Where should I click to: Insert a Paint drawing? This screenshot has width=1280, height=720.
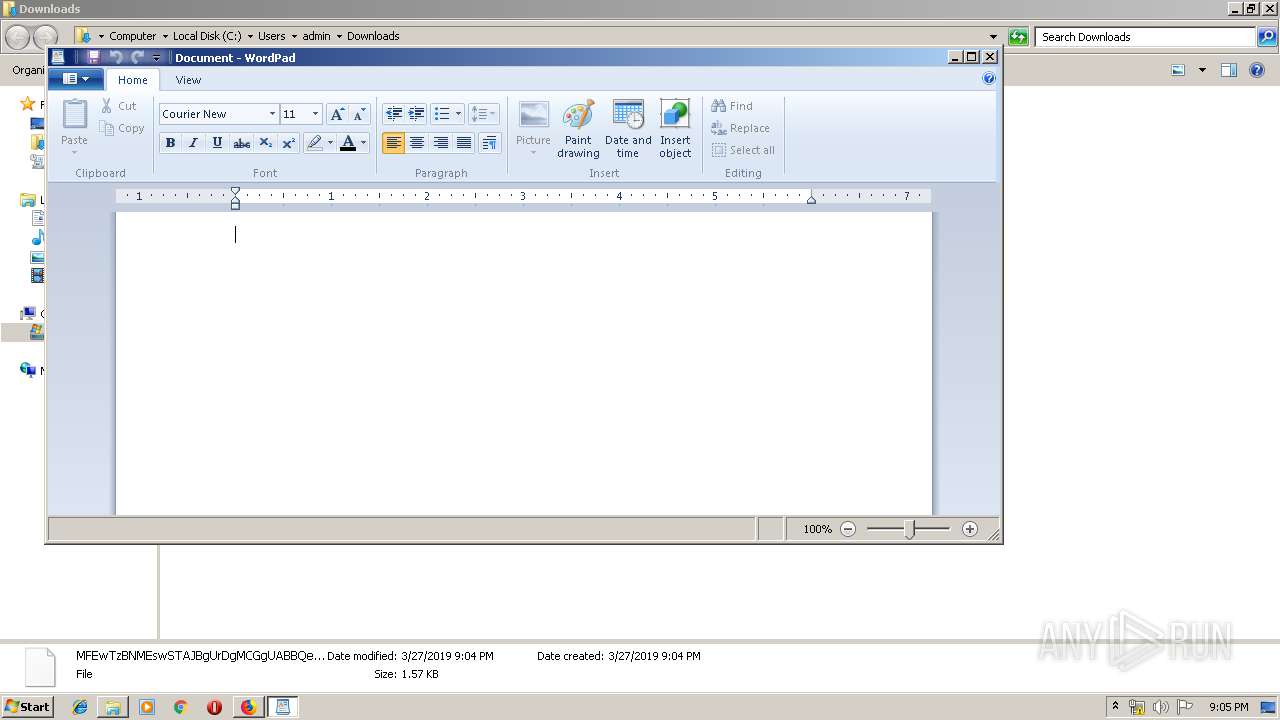[x=578, y=128]
